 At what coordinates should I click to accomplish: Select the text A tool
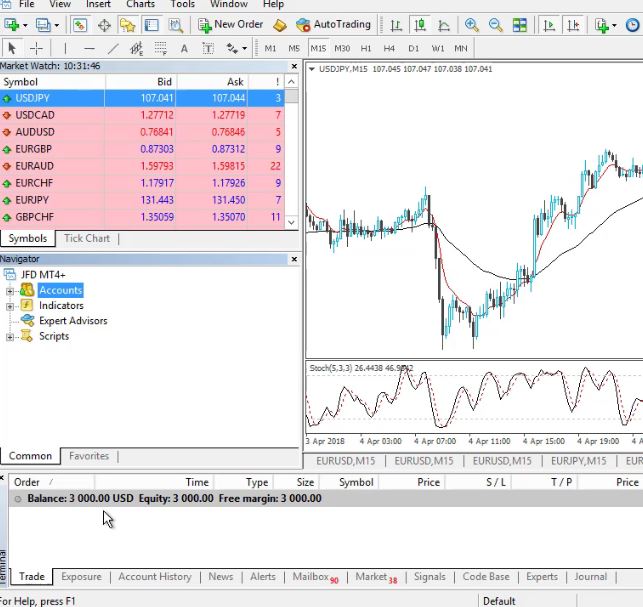184,48
